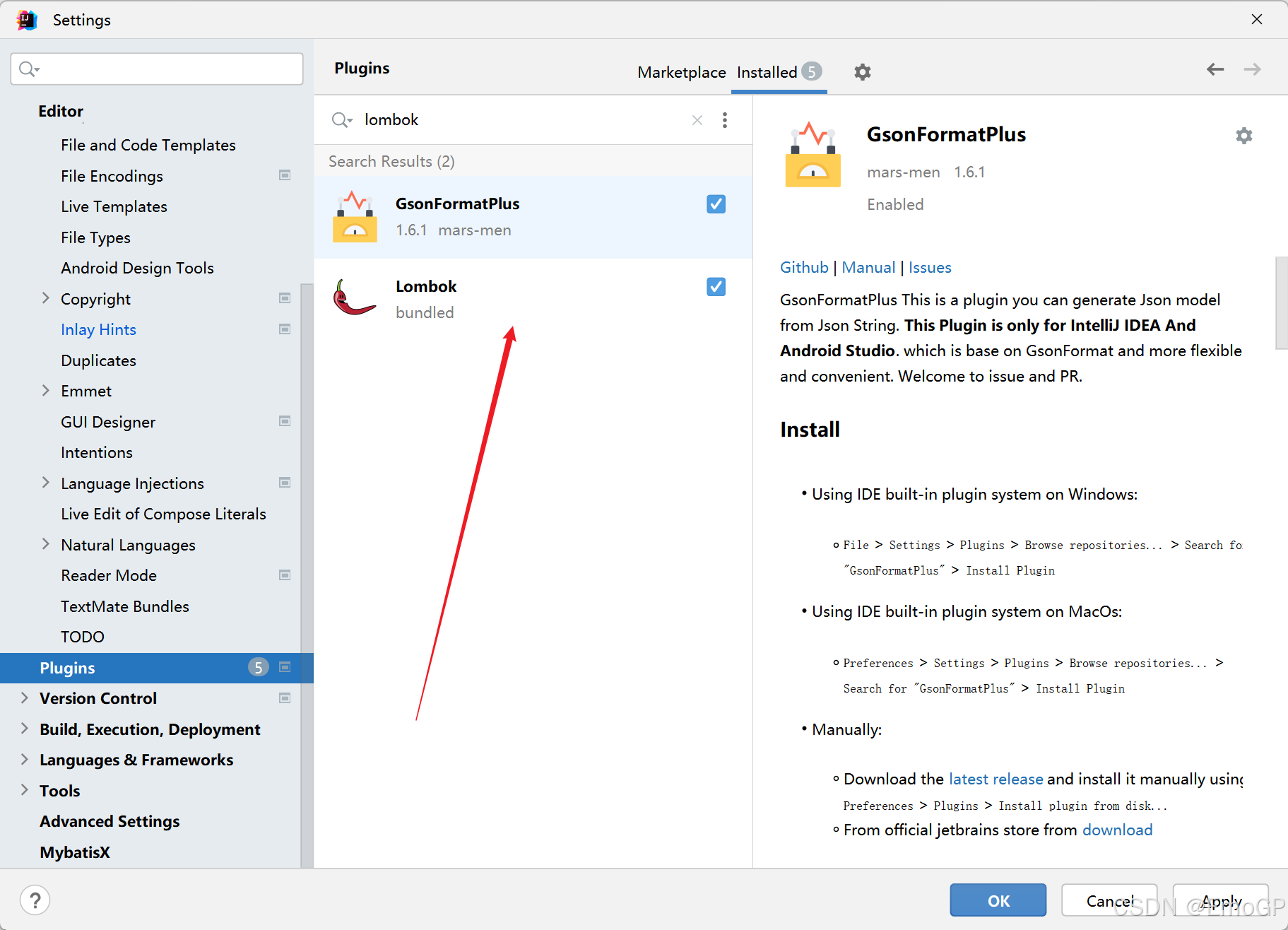Go back with the left arrow
Viewport: 1288px width, 930px height.
click(x=1215, y=69)
